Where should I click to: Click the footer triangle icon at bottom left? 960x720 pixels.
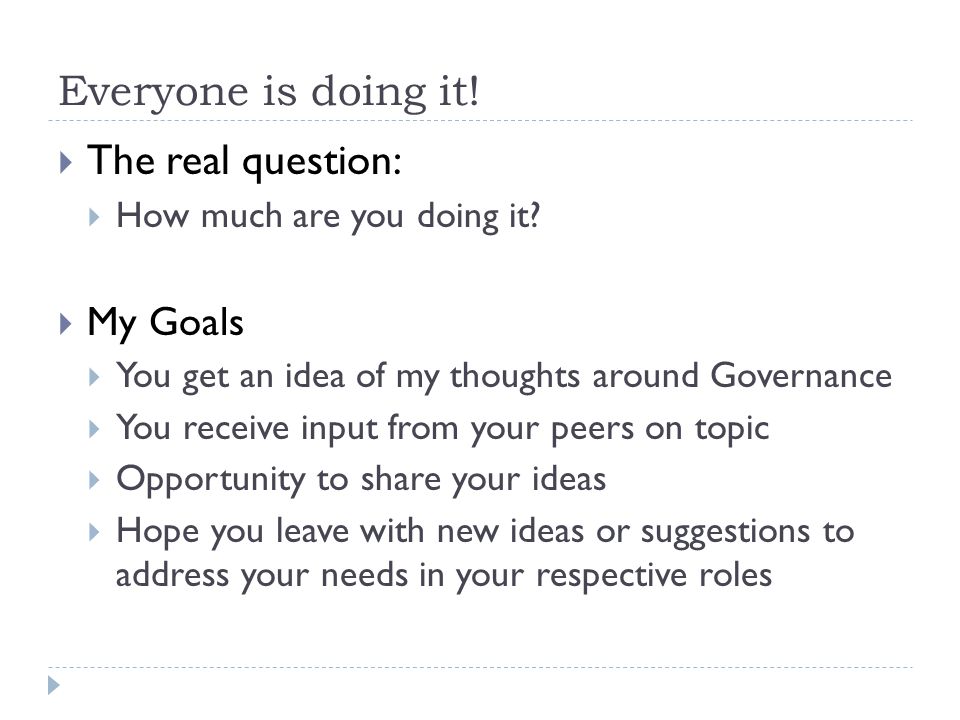(54, 685)
